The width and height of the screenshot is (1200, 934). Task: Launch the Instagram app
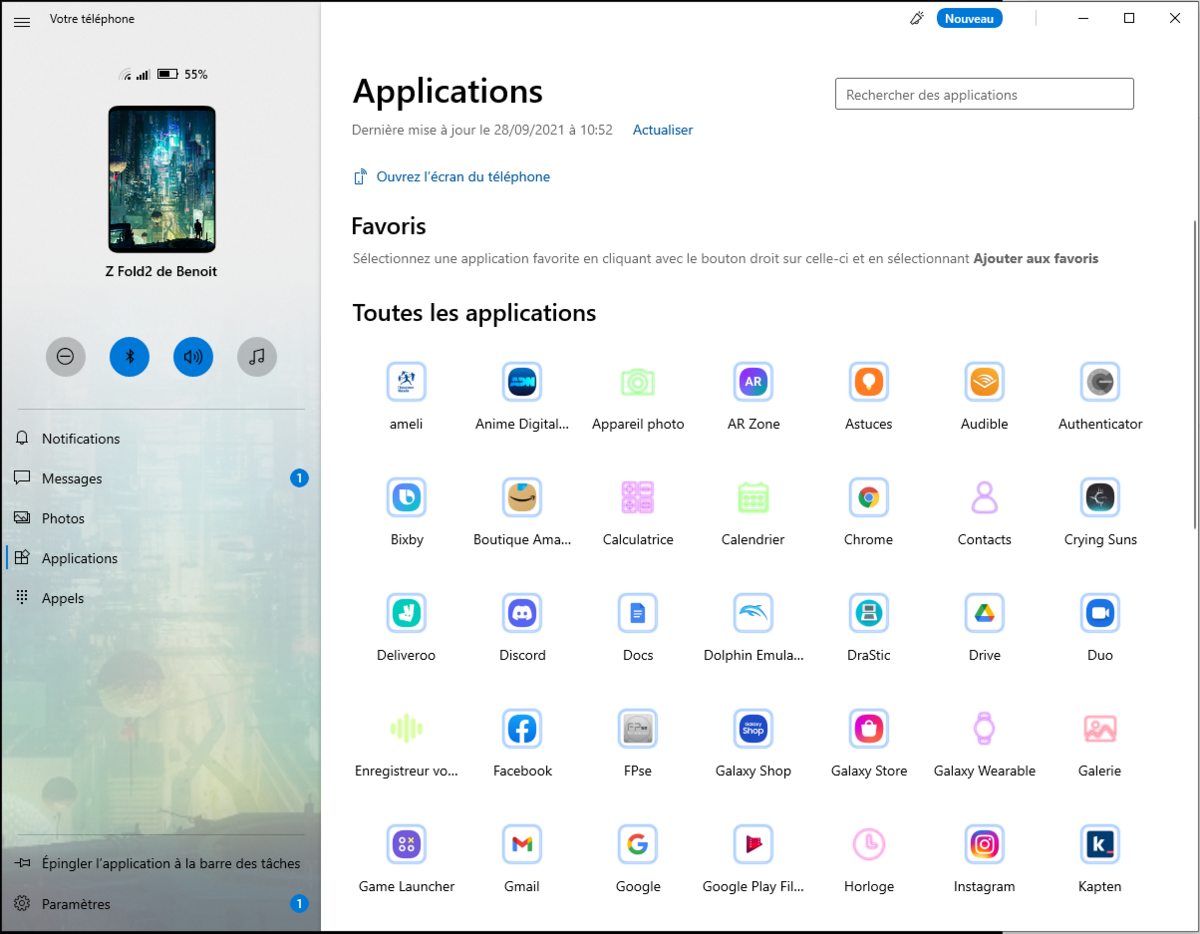[x=985, y=844]
